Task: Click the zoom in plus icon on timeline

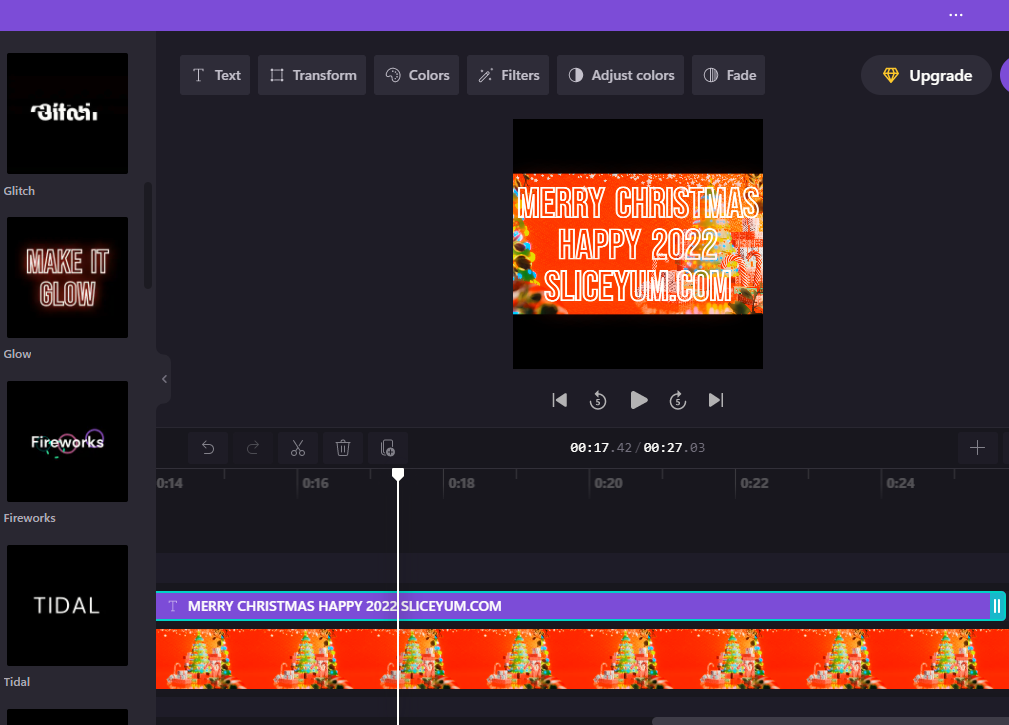Action: click(977, 448)
